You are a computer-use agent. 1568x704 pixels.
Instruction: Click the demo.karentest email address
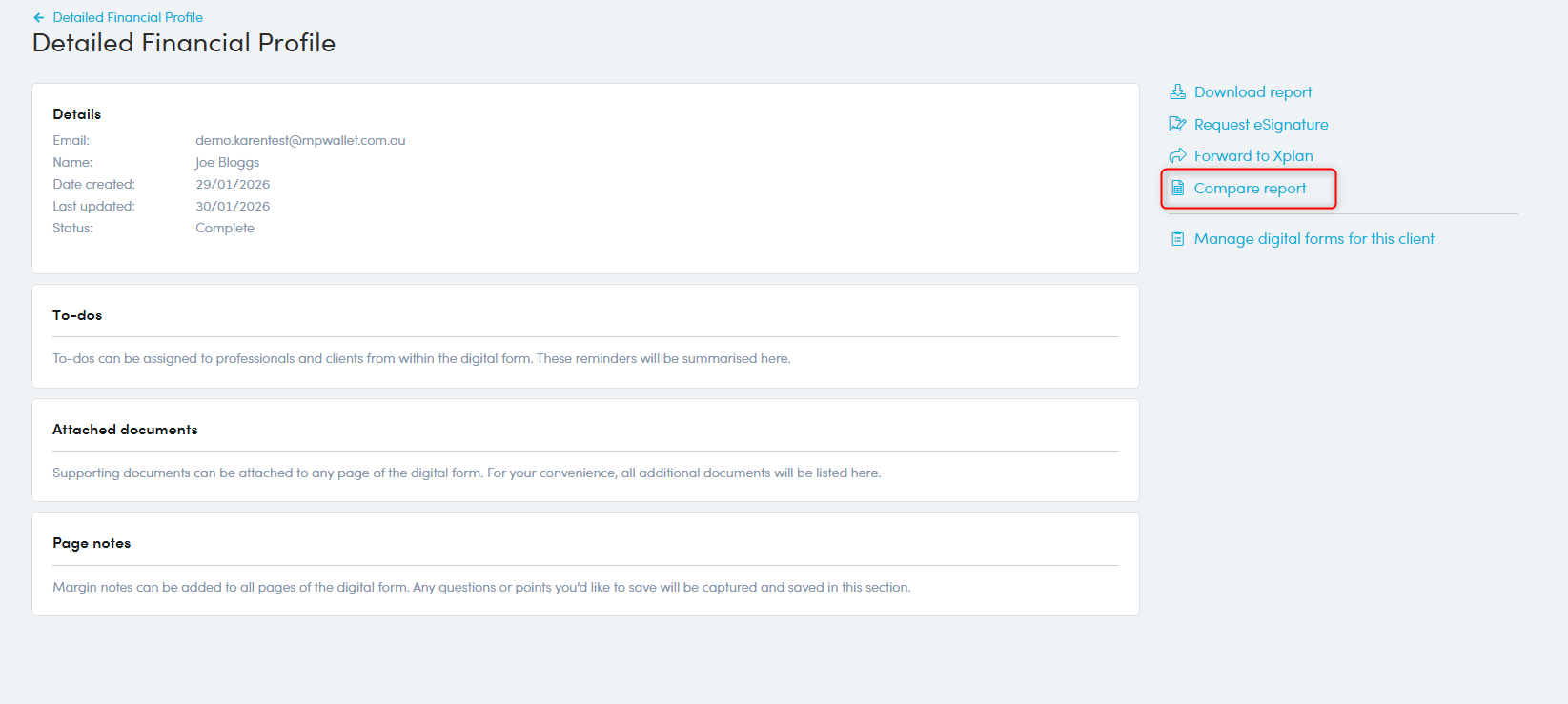point(300,140)
